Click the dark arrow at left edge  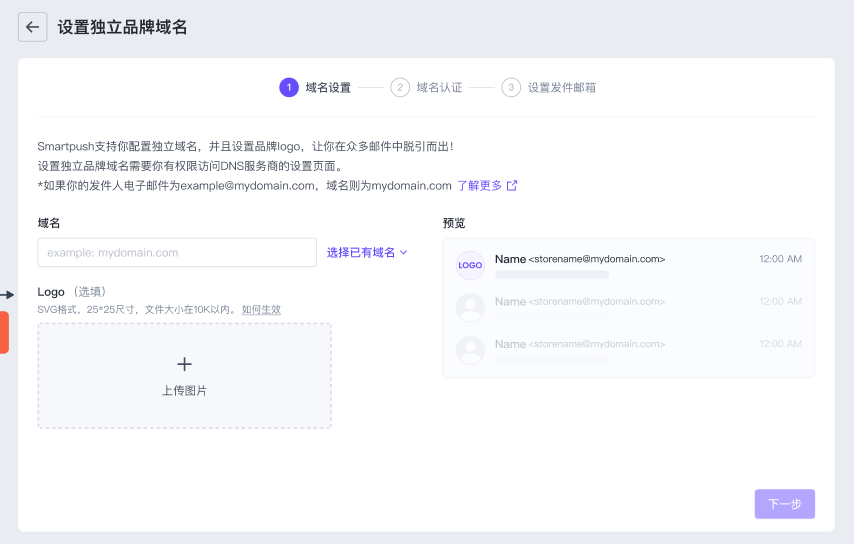[x=7, y=294]
